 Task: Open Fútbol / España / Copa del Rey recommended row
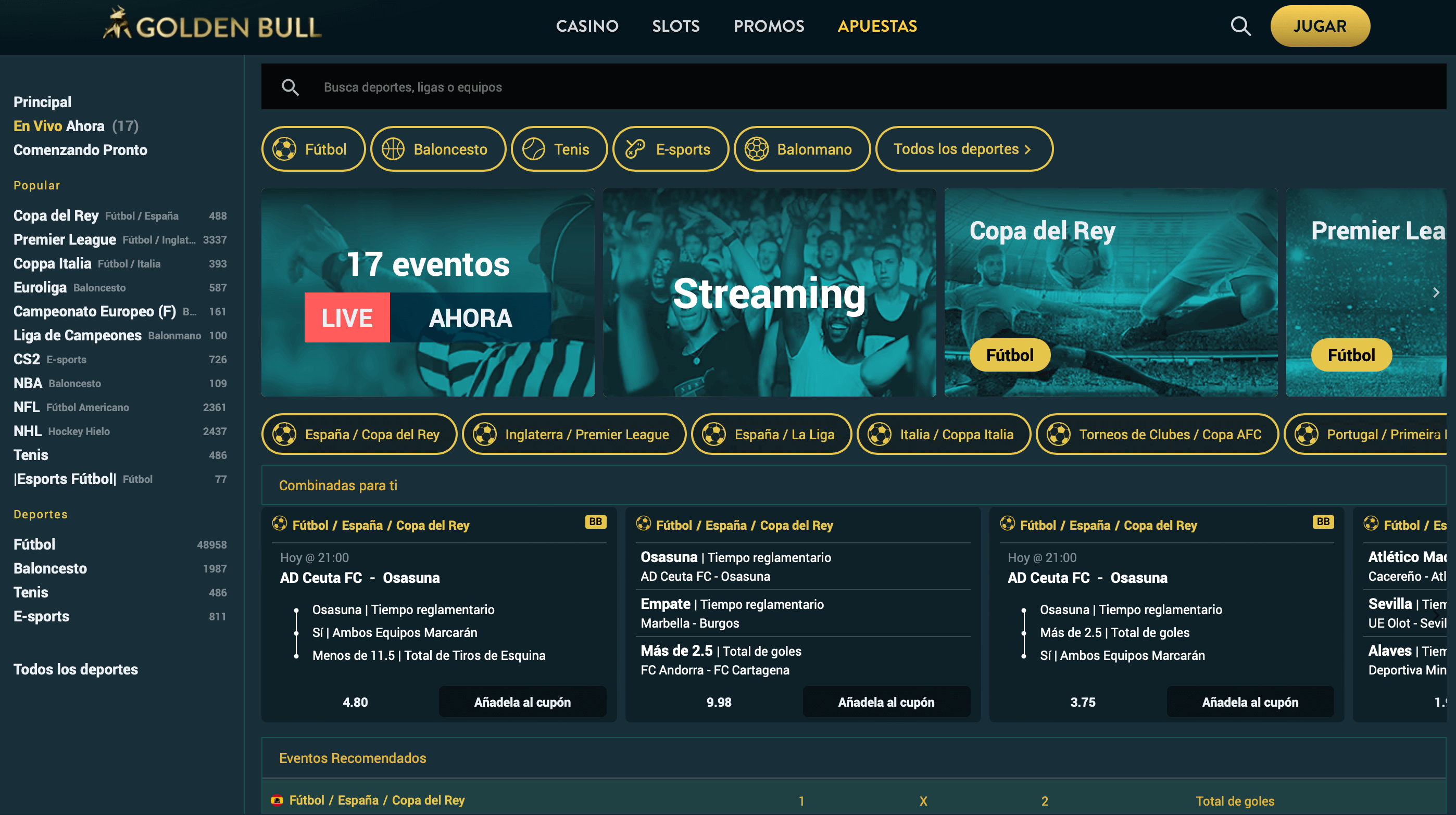click(376, 800)
